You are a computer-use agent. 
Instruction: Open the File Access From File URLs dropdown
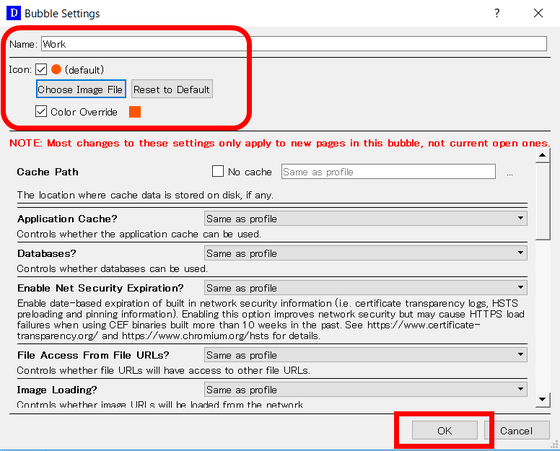pyautogui.click(x=366, y=355)
